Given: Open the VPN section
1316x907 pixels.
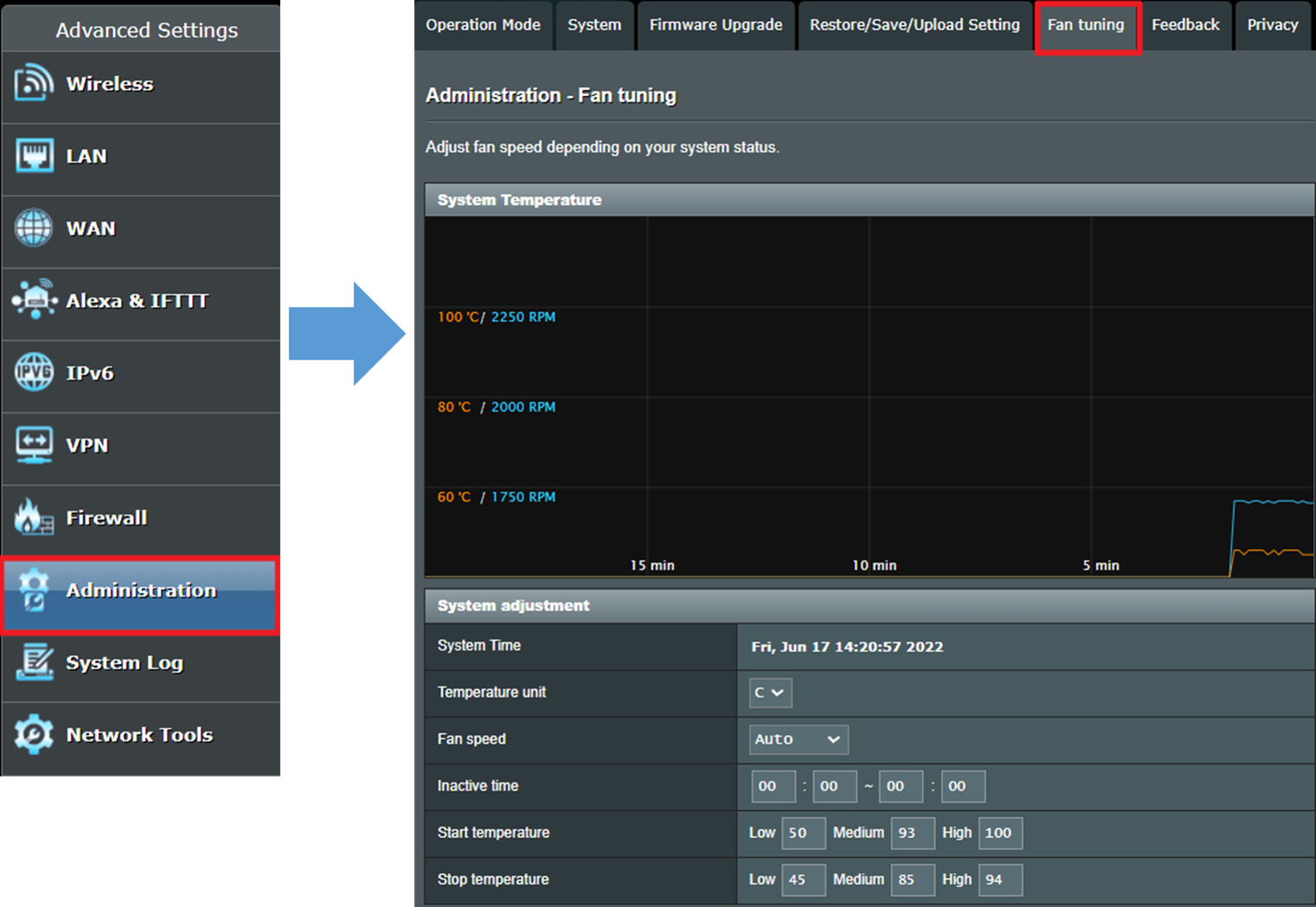Looking at the screenshot, I should click(141, 449).
